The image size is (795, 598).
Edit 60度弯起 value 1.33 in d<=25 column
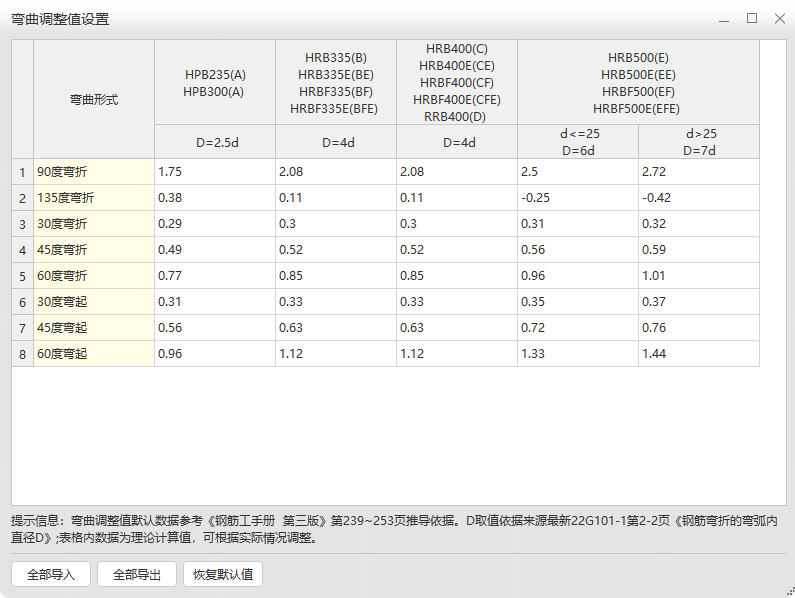578,354
